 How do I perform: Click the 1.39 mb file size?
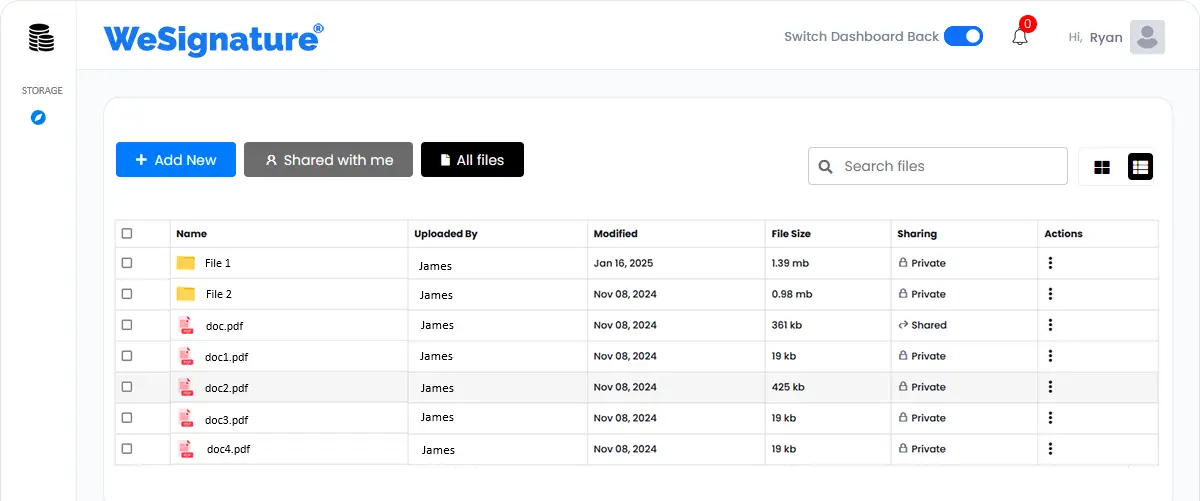[792, 263]
